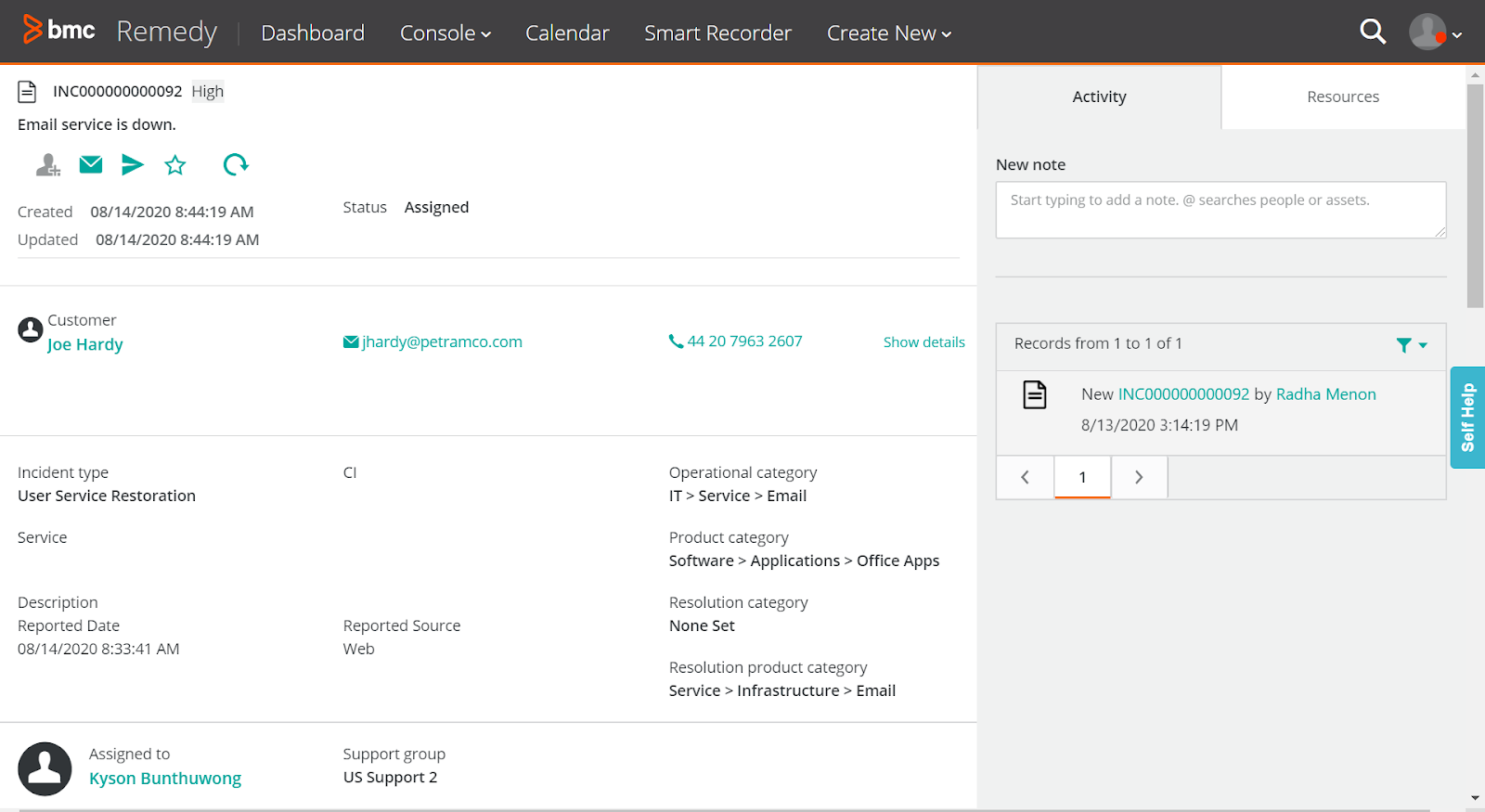Switch to the Resources tab
The width and height of the screenshot is (1485, 812).
coord(1343,97)
